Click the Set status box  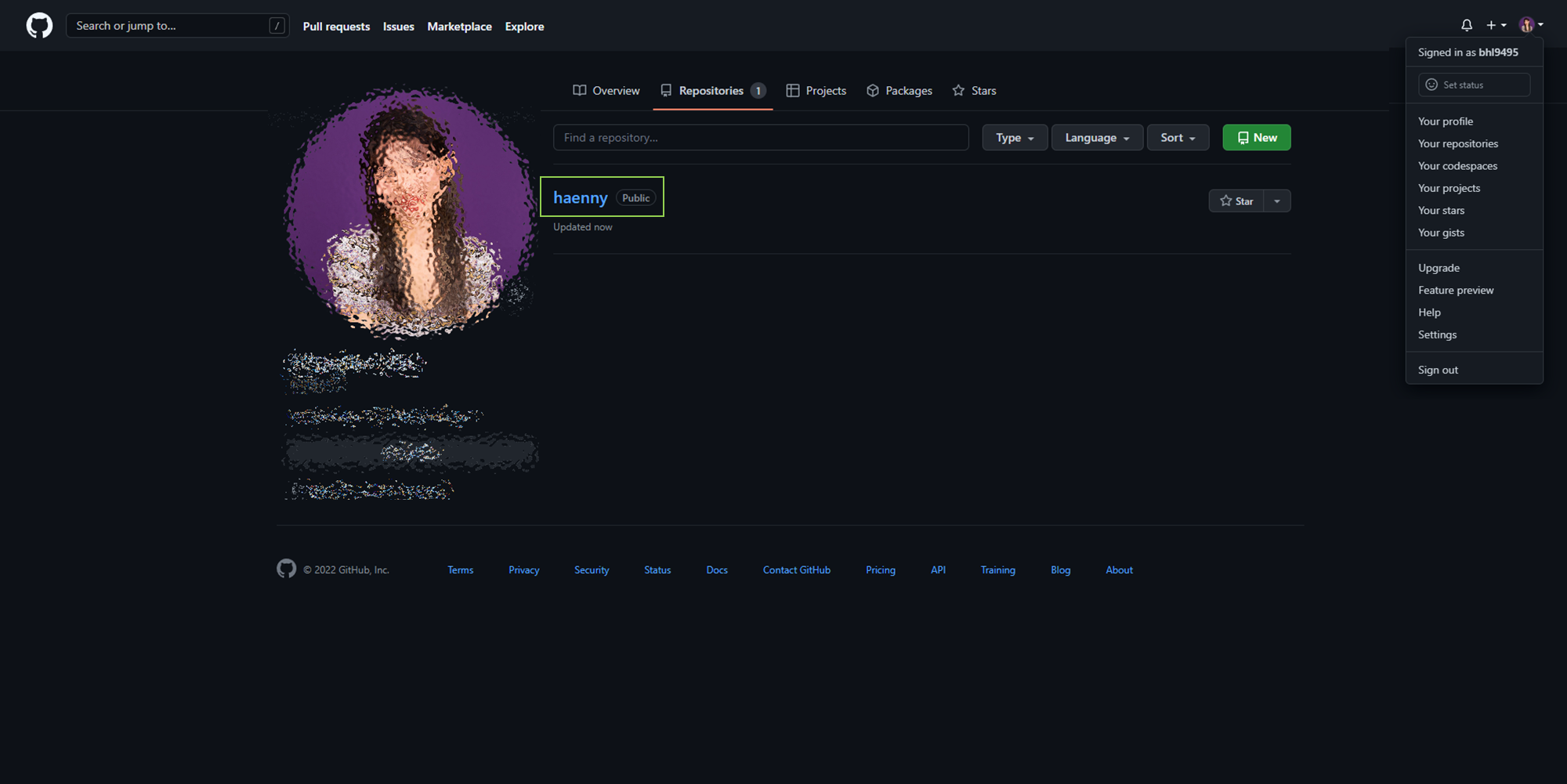coord(1474,85)
